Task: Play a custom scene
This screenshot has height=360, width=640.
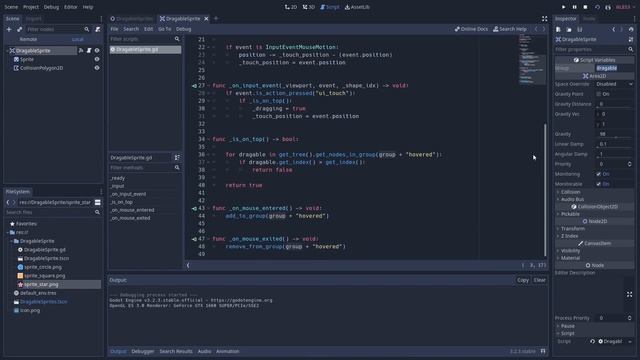Action: click(608, 7)
